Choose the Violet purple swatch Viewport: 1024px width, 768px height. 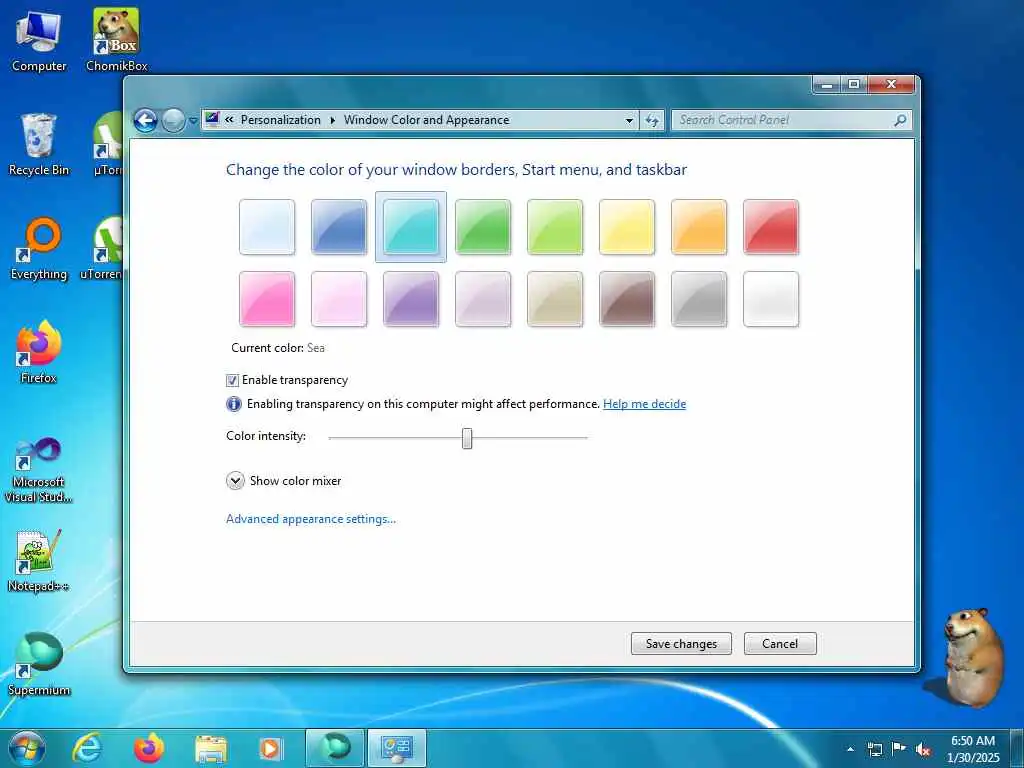pyautogui.click(x=411, y=299)
